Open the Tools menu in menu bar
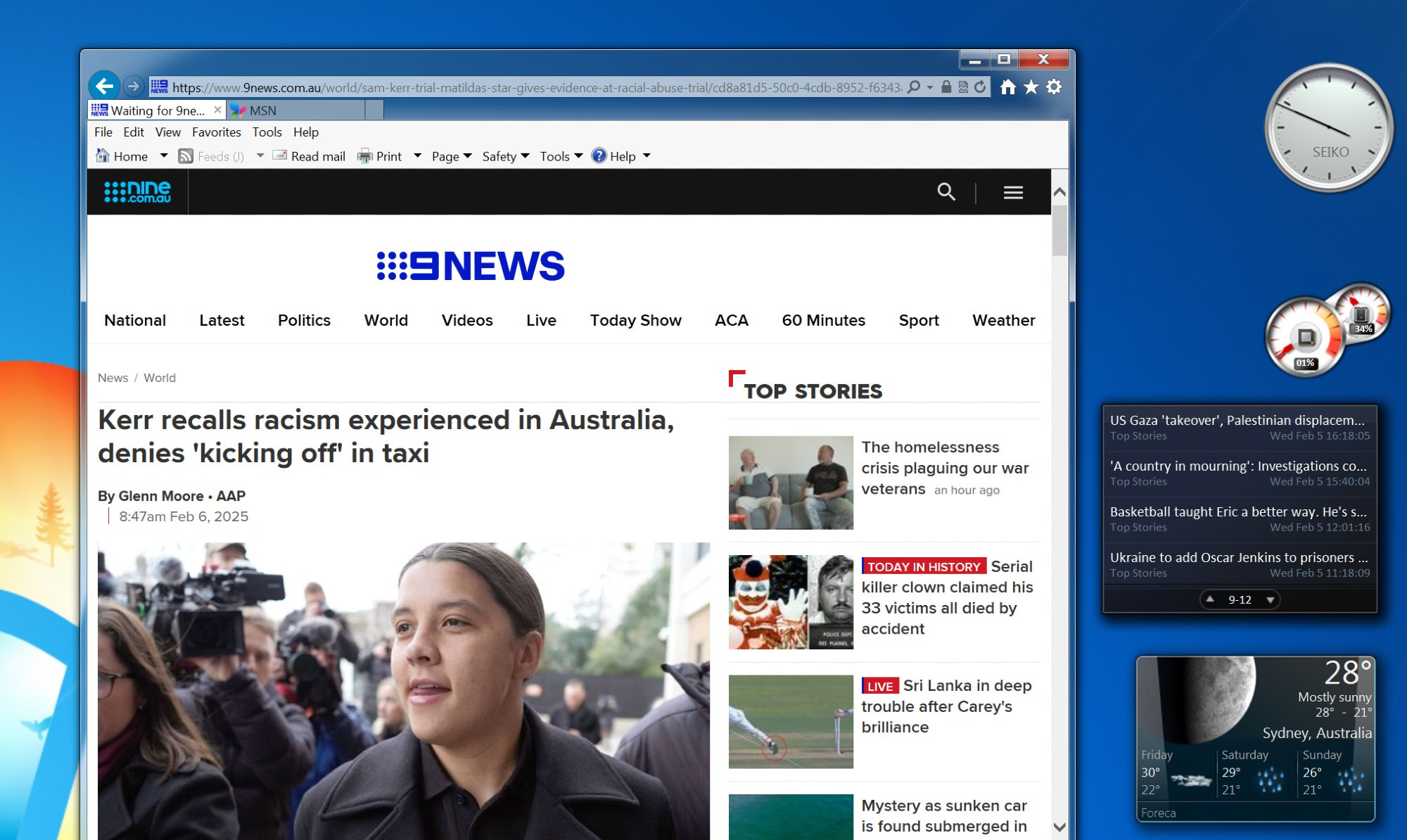Viewport: 1407px width, 840px height. [267, 132]
